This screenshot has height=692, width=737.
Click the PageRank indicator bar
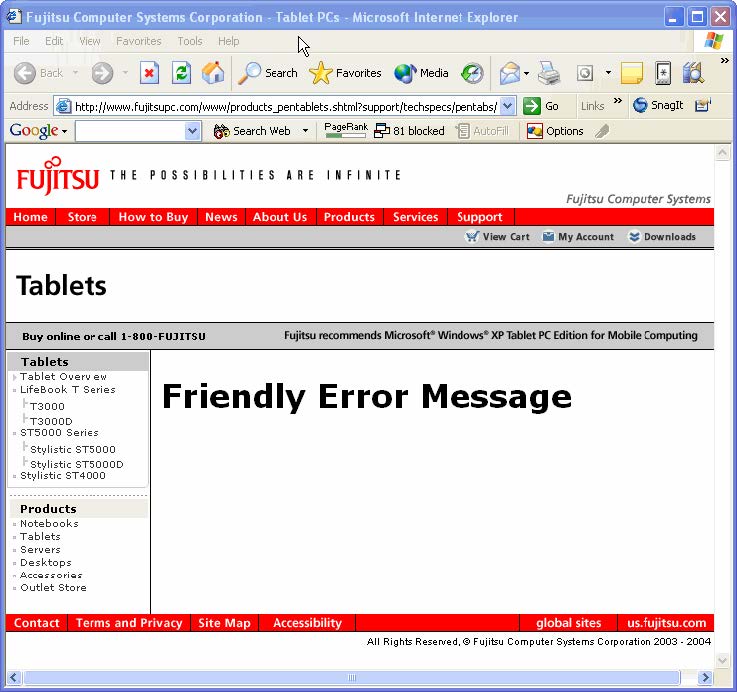(x=346, y=130)
